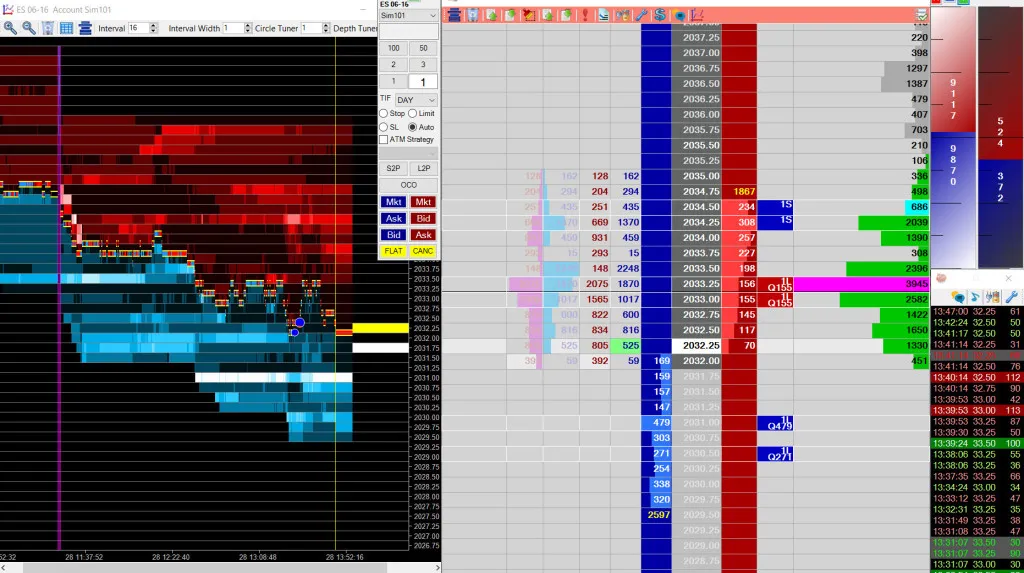The image size is (1024, 573).
Task: Enable the ATM Strategy checkbox
Action: [383, 140]
